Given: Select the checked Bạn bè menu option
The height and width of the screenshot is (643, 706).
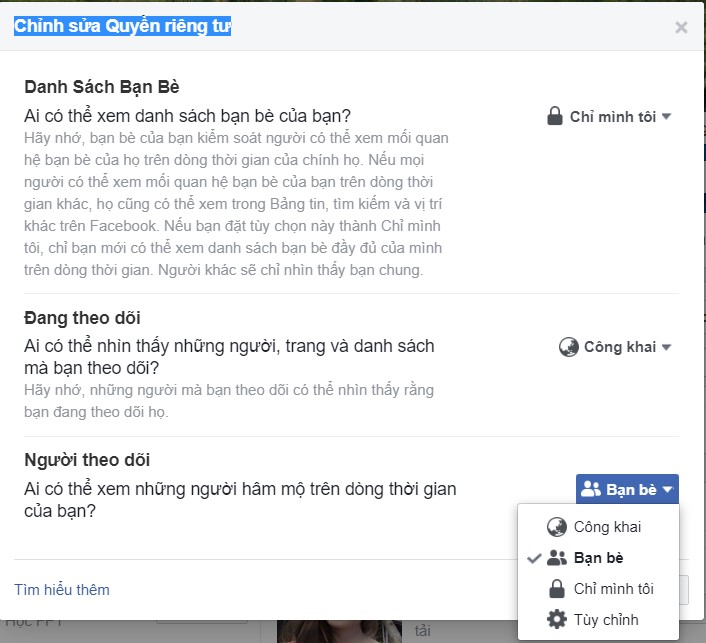Looking at the screenshot, I should click(x=598, y=558).
